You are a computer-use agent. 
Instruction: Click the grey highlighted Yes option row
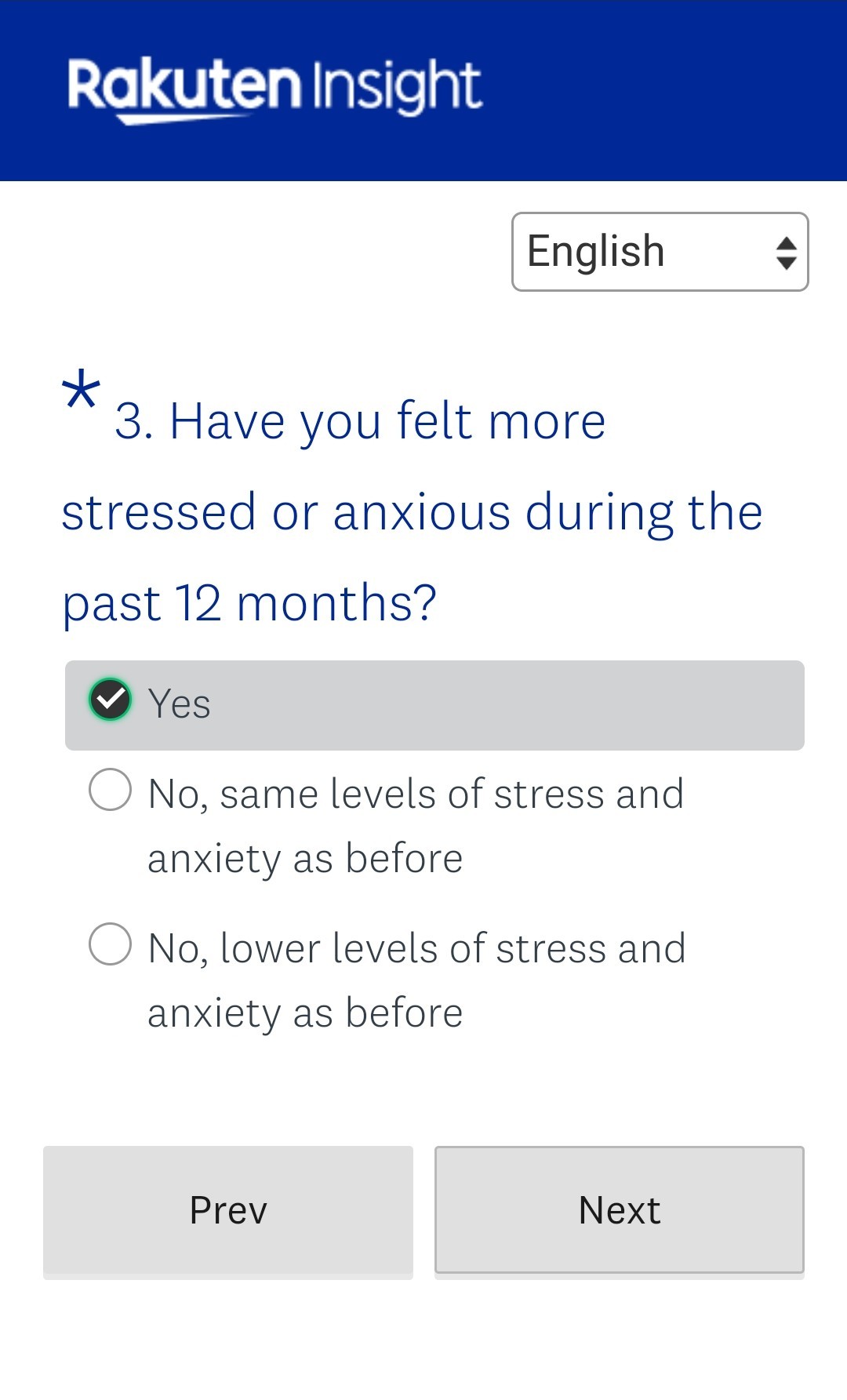point(434,705)
